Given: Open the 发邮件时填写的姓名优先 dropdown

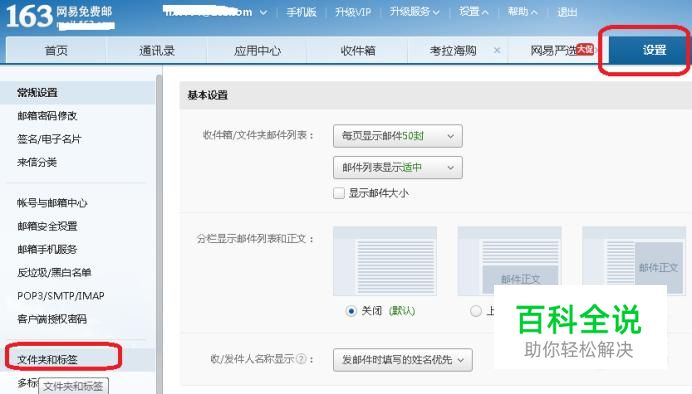Looking at the screenshot, I should [402, 360].
